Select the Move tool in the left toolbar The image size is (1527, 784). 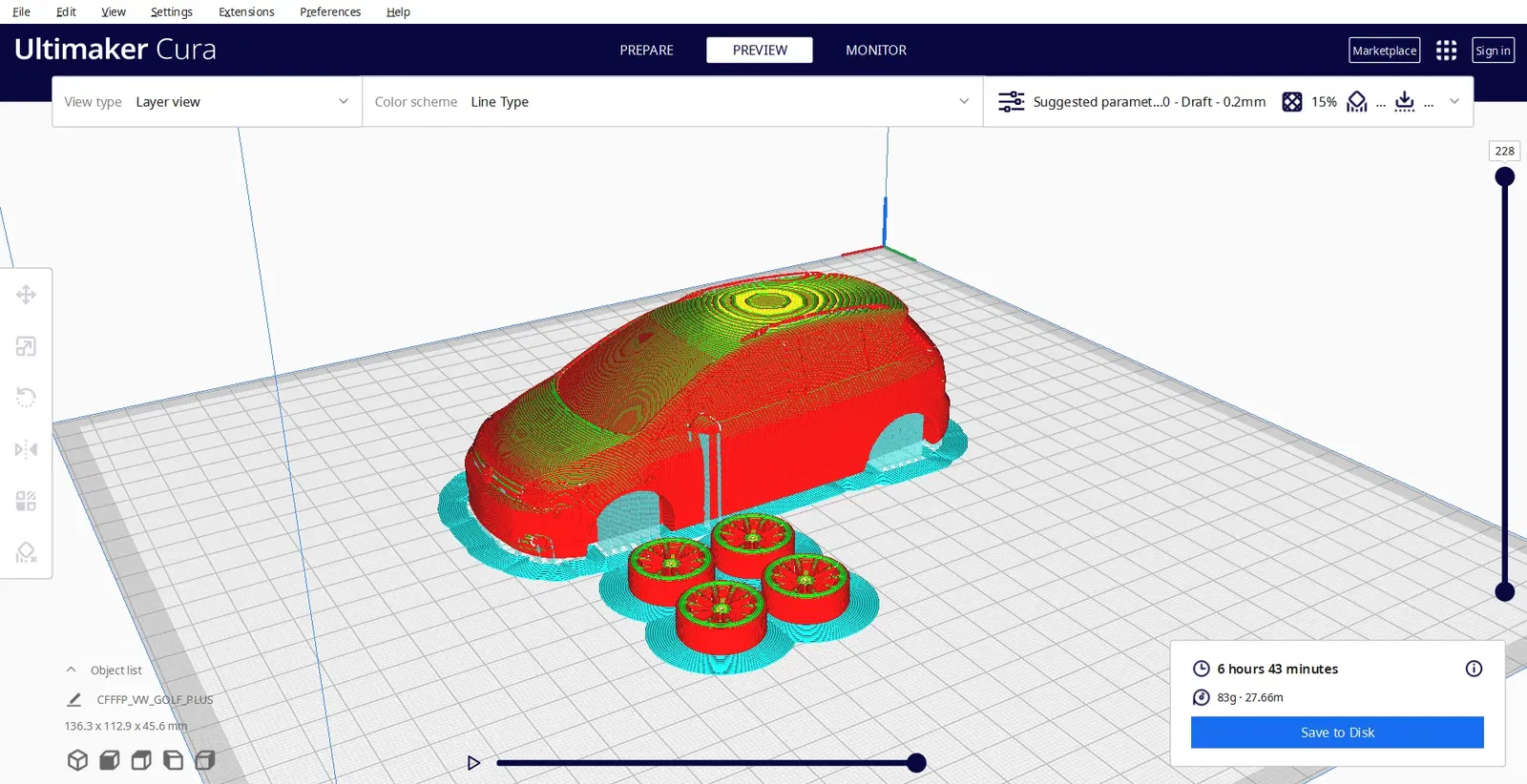pyautogui.click(x=26, y=295)
